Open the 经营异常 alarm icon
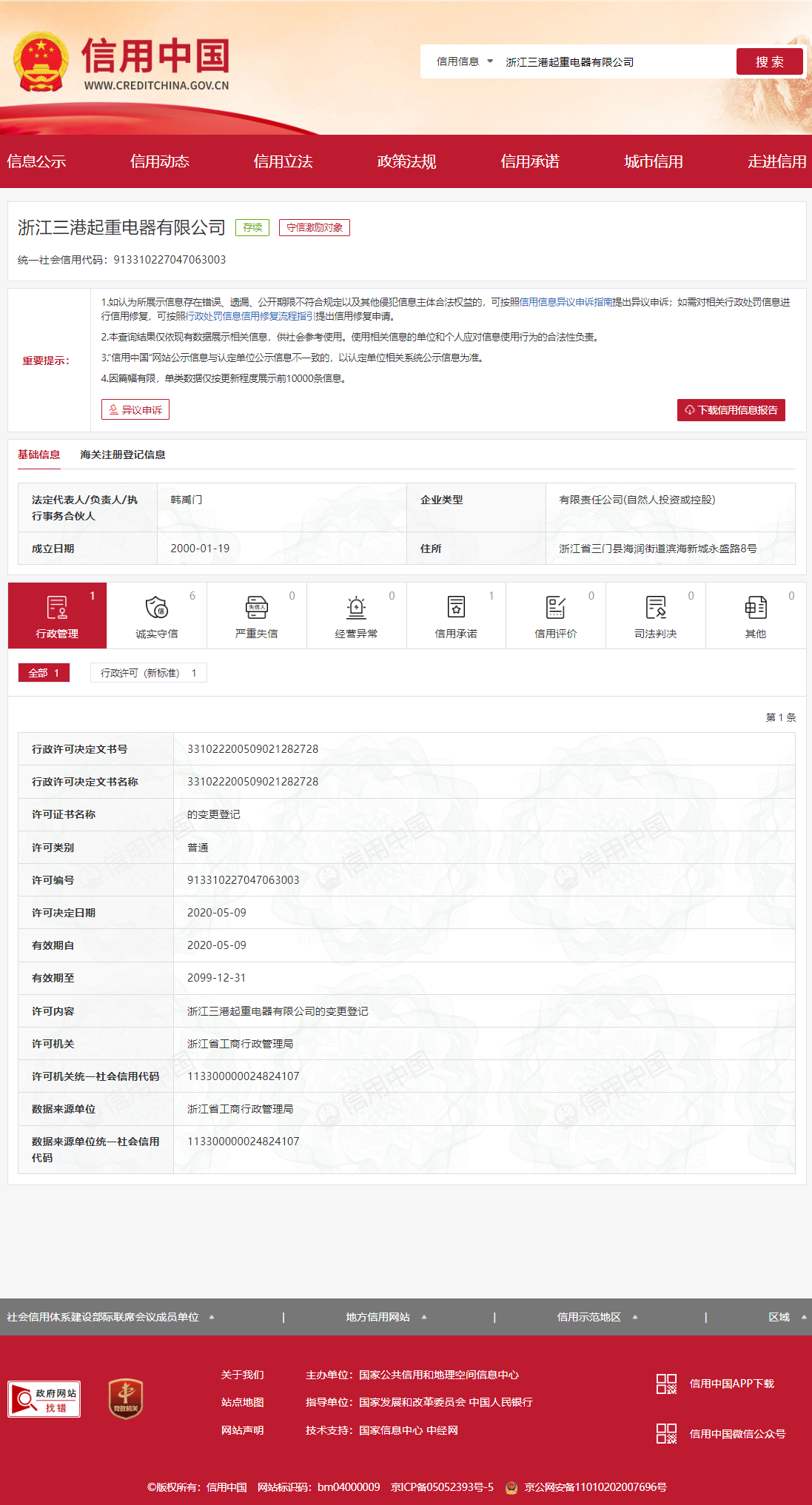 click(357, 607)
